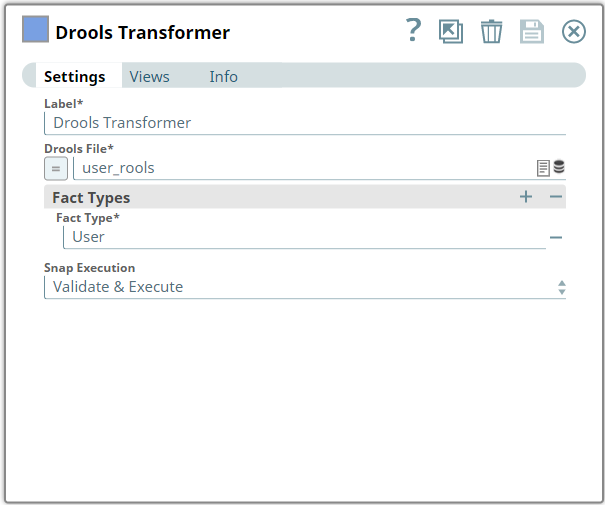Screen dimensions: 605x505
Task: Click the pop-out dialog icon
Action: (451, 31)
